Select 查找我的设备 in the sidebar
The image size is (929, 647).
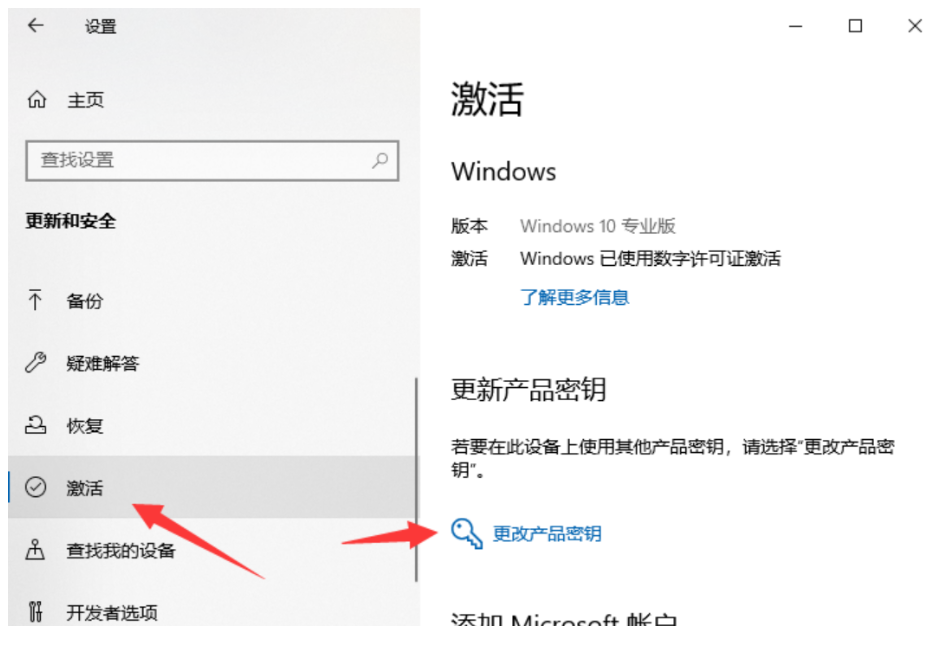coord(213,550)
